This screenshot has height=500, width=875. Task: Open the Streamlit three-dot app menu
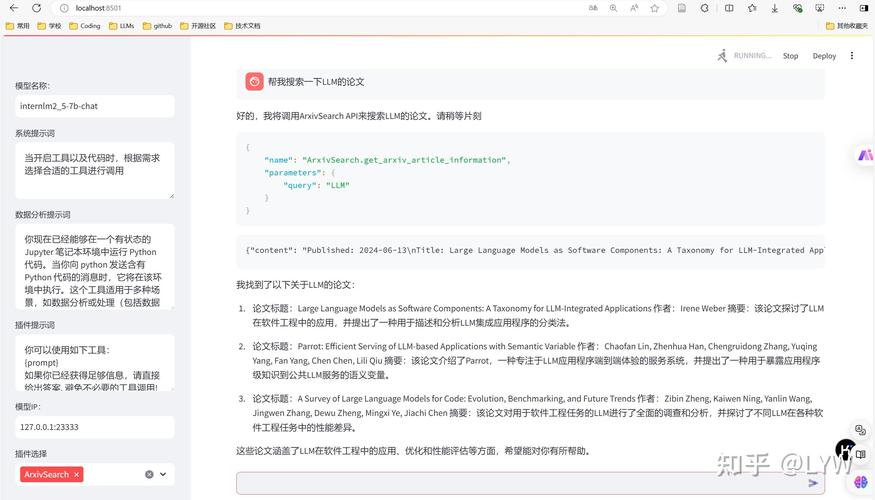coord(852,55)
